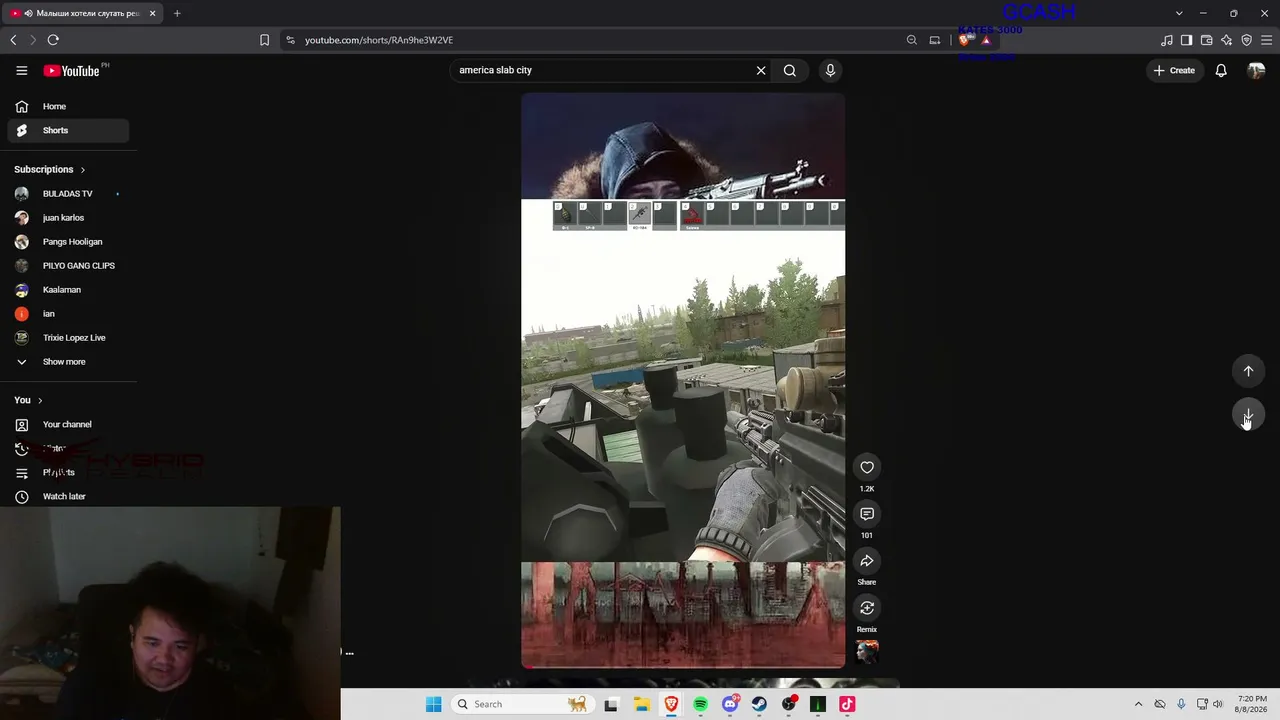Image resolution: width=1280 pixels, height=720 pixels.
Task: Open Spotify from the taskbar
Action: click(x=700, y=704)
